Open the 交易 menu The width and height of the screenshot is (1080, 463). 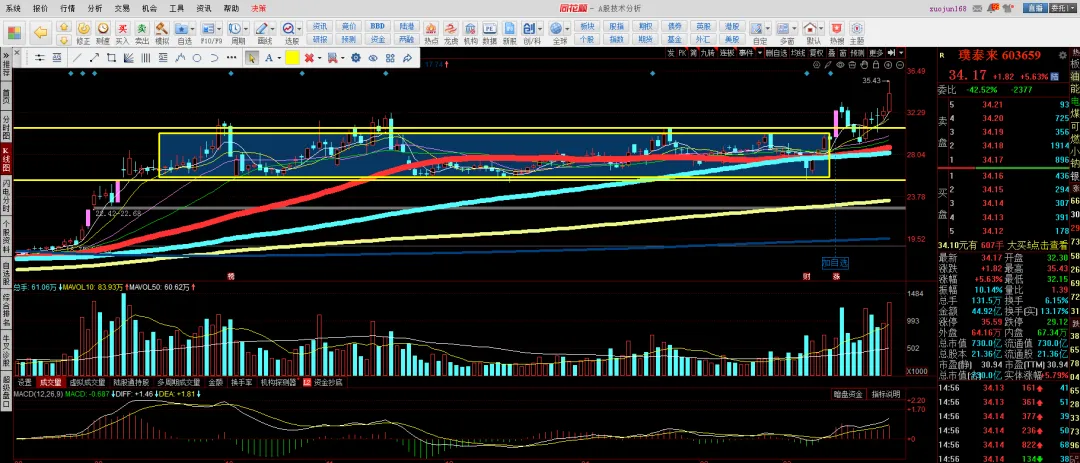click(122, 8)
